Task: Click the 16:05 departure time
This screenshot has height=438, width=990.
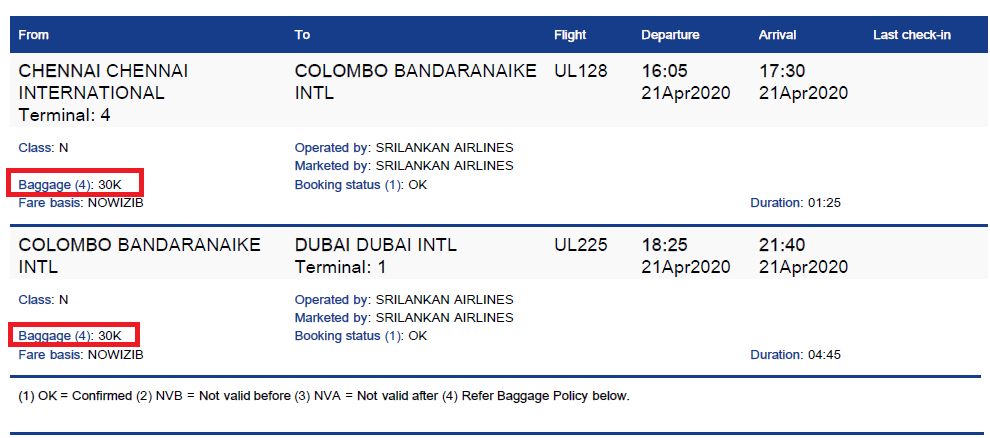Action: pyautogui.click(x=665, y=72)
